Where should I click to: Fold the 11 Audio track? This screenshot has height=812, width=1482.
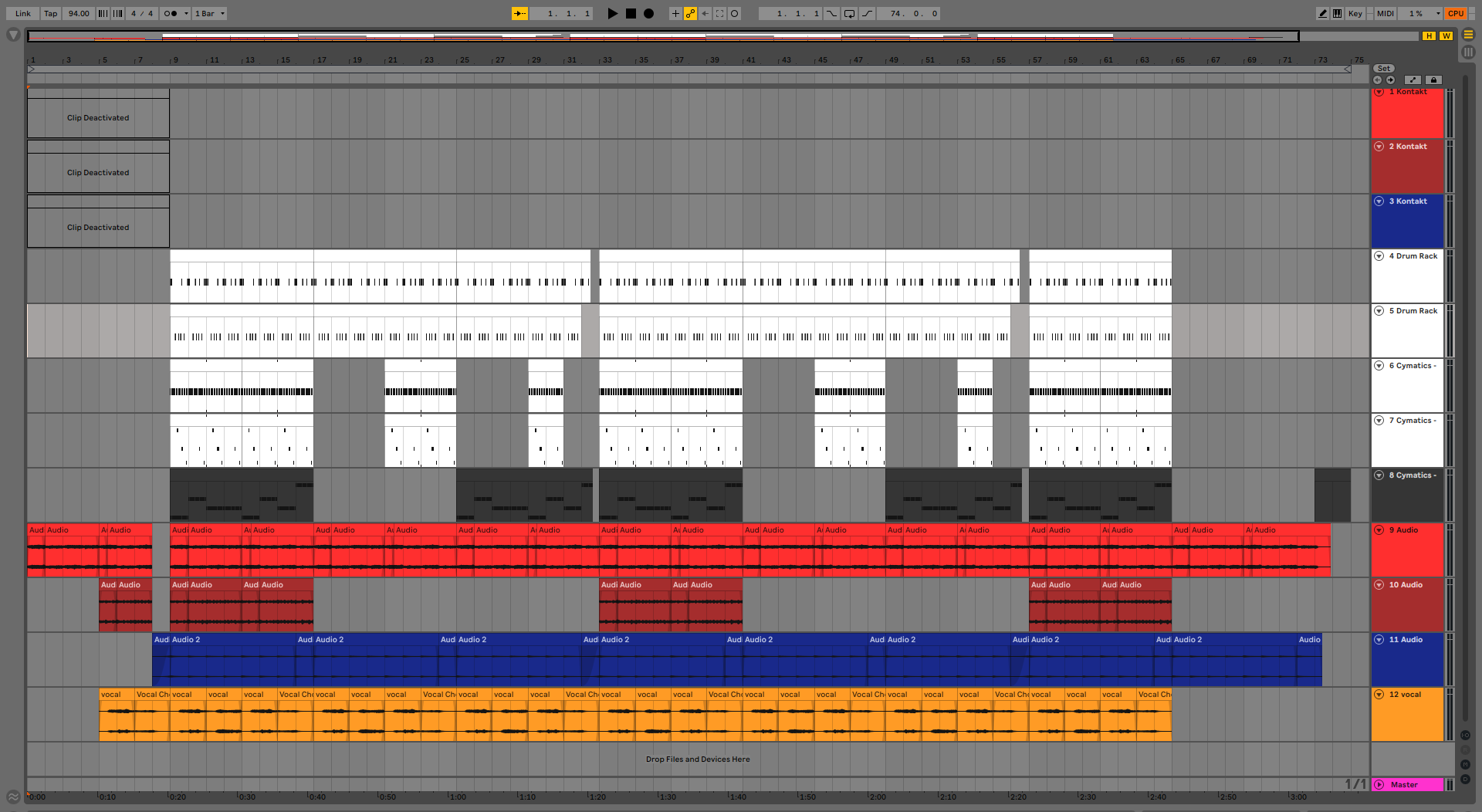click(1379, 640)
